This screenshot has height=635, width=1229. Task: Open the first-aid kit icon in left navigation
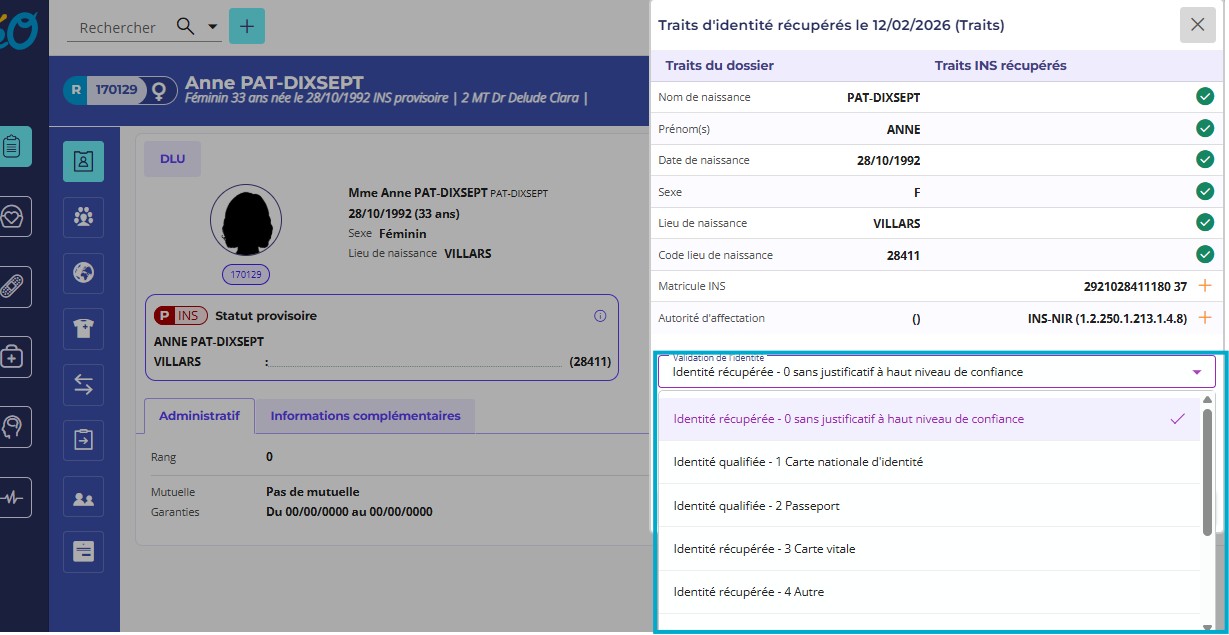click(14, 357)
